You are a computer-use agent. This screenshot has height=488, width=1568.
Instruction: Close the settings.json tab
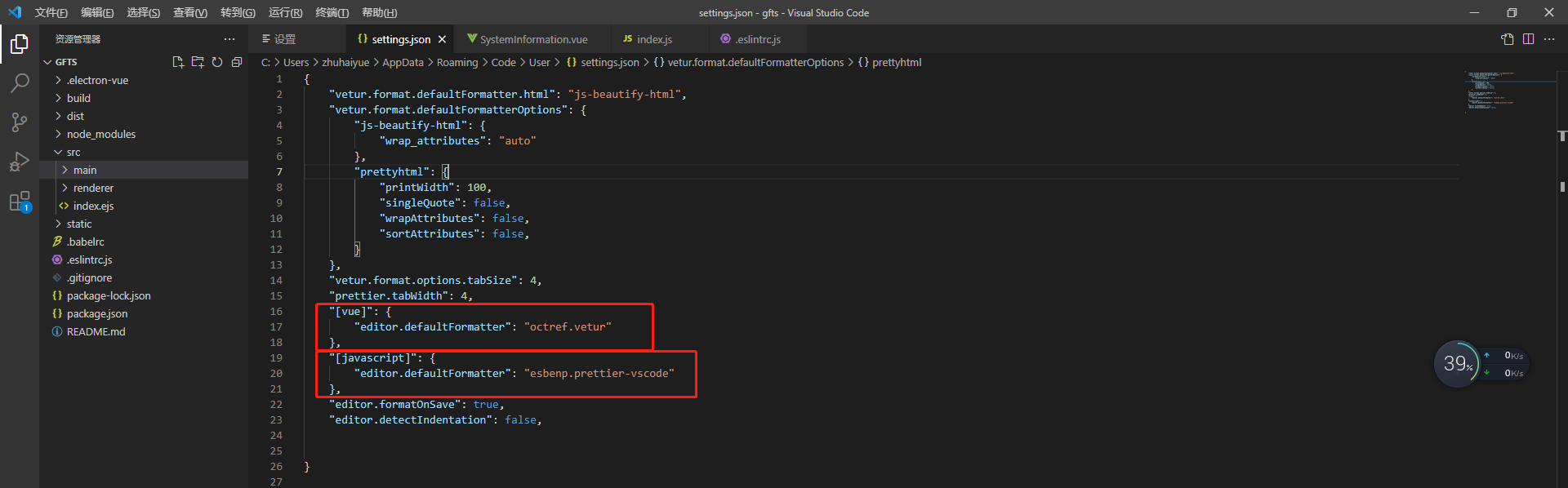[x=442, y=39]
